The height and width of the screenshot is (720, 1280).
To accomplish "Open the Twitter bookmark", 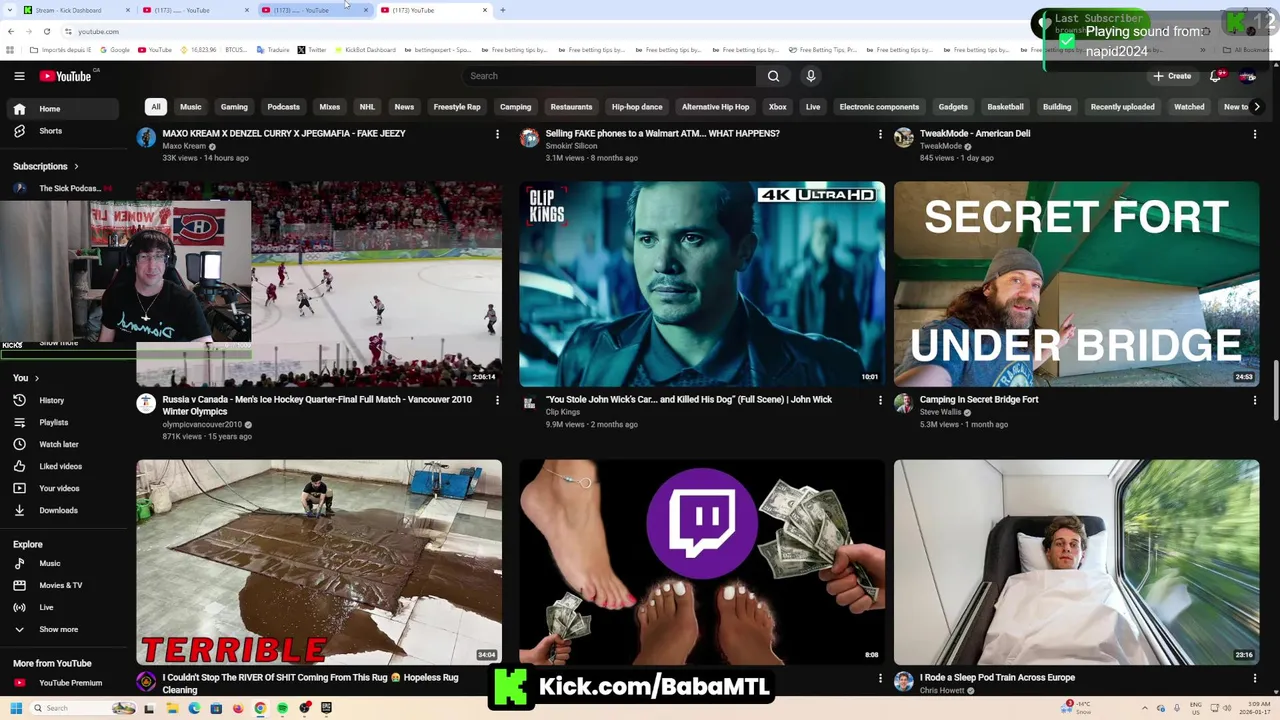I will point(311,50).
